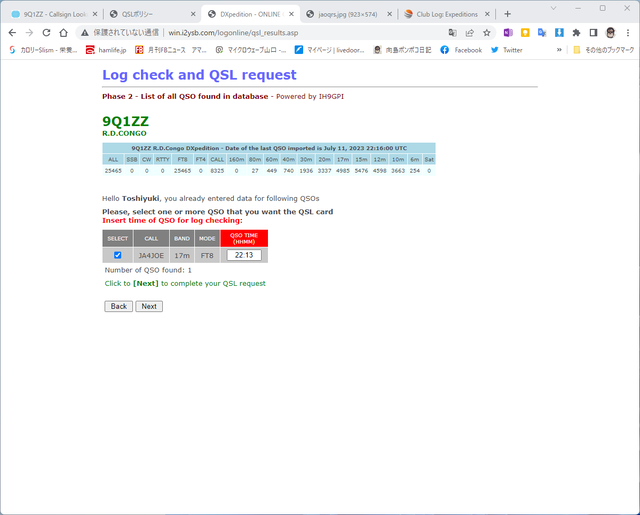Click the QSO time input field
640x515 pixels.
click(244, 255)
